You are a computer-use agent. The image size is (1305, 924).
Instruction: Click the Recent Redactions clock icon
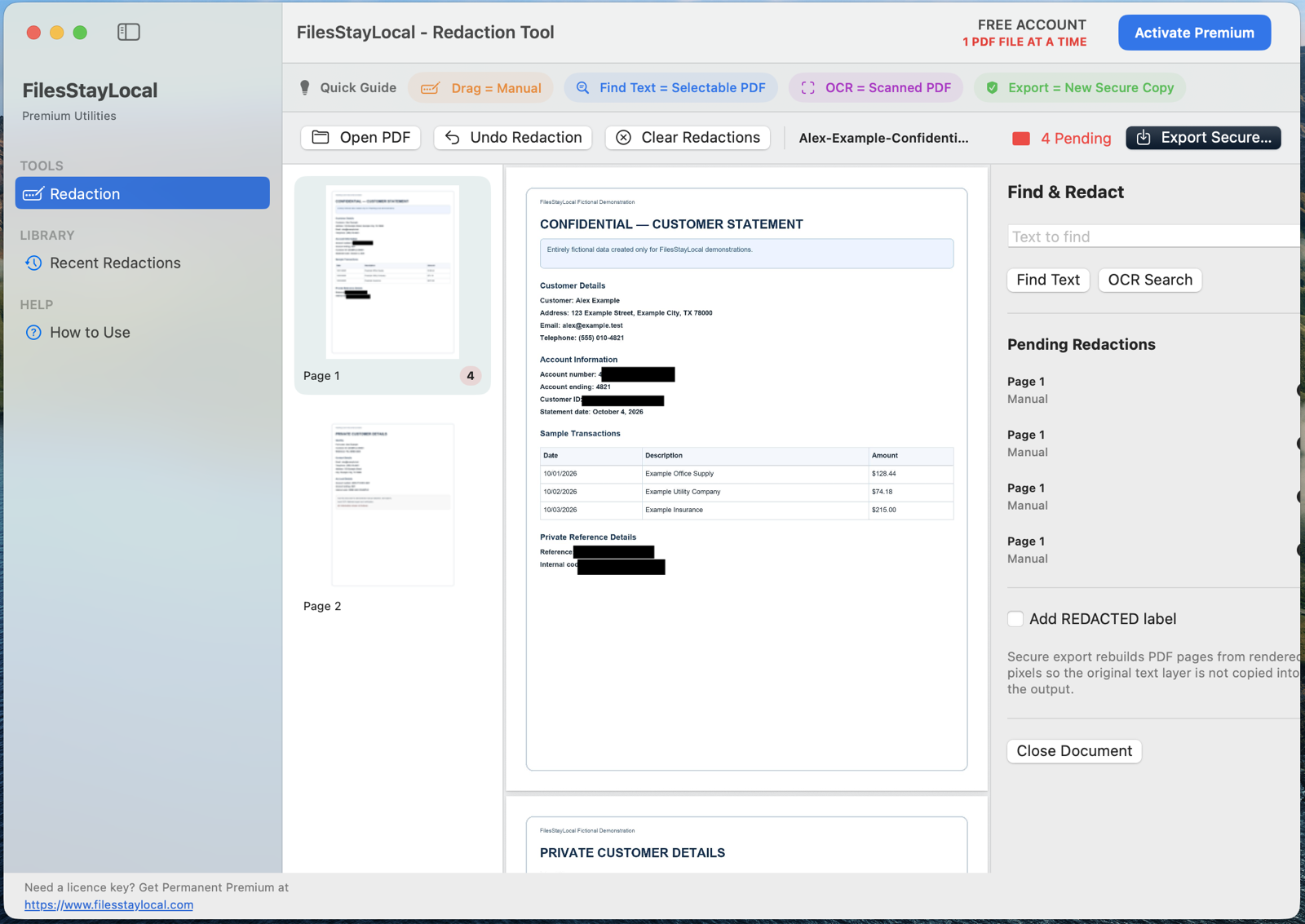click(x=33, y=263)
